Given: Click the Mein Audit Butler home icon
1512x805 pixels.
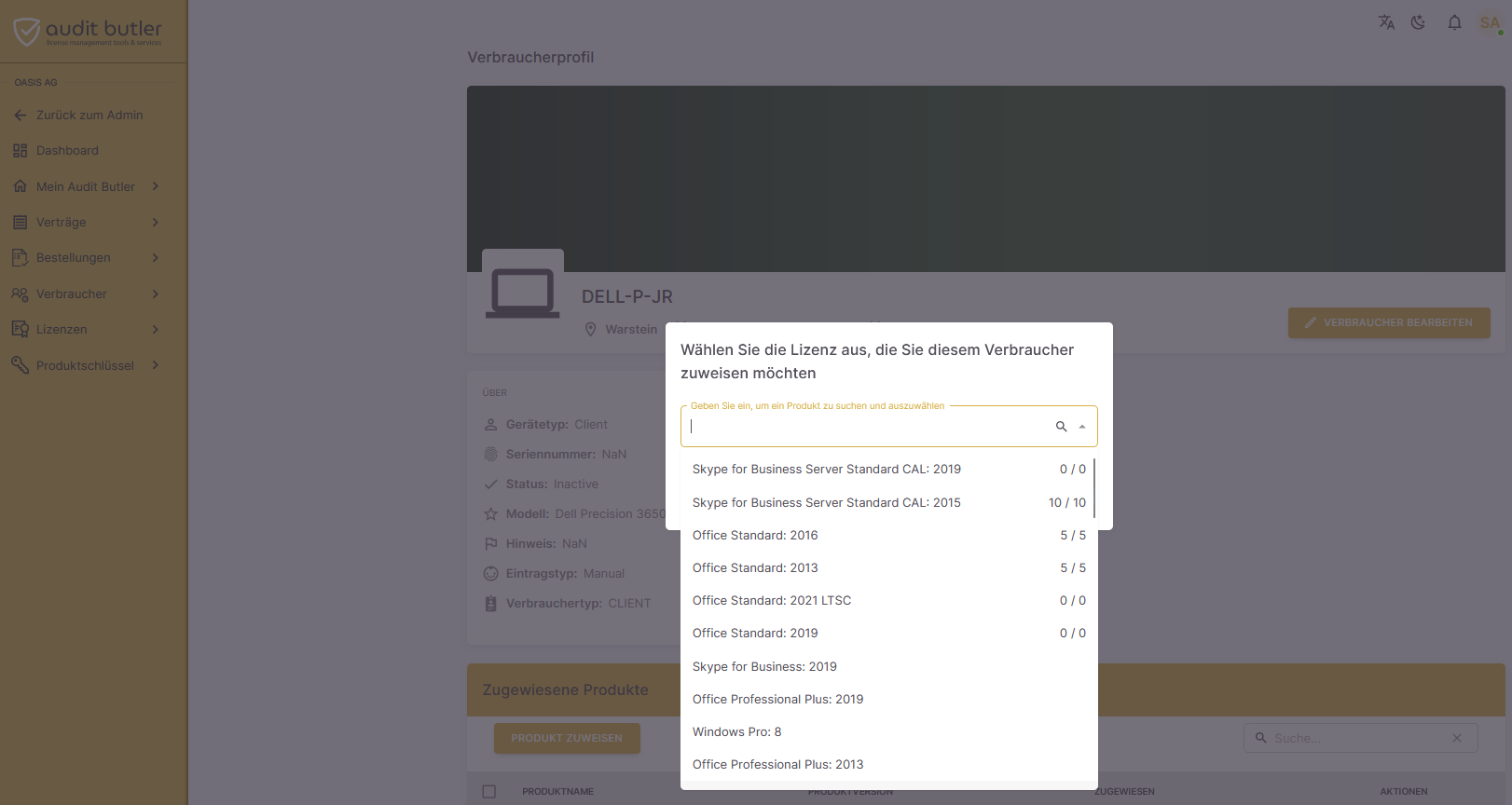Looking at the screenshot, I should [21, 186].
